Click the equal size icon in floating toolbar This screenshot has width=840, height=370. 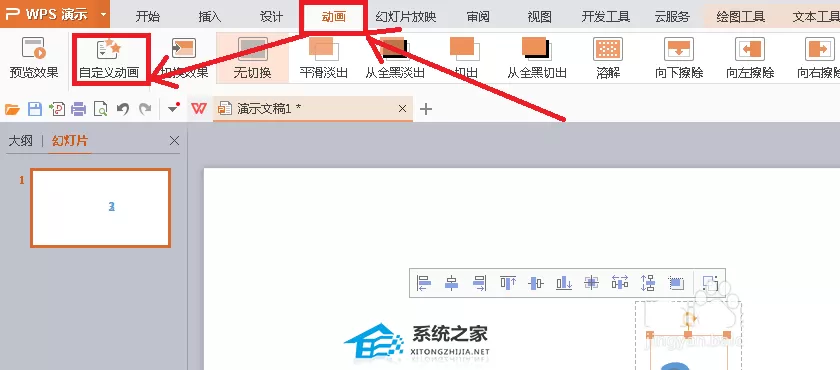pyautogui.click(x=676, y=283)
